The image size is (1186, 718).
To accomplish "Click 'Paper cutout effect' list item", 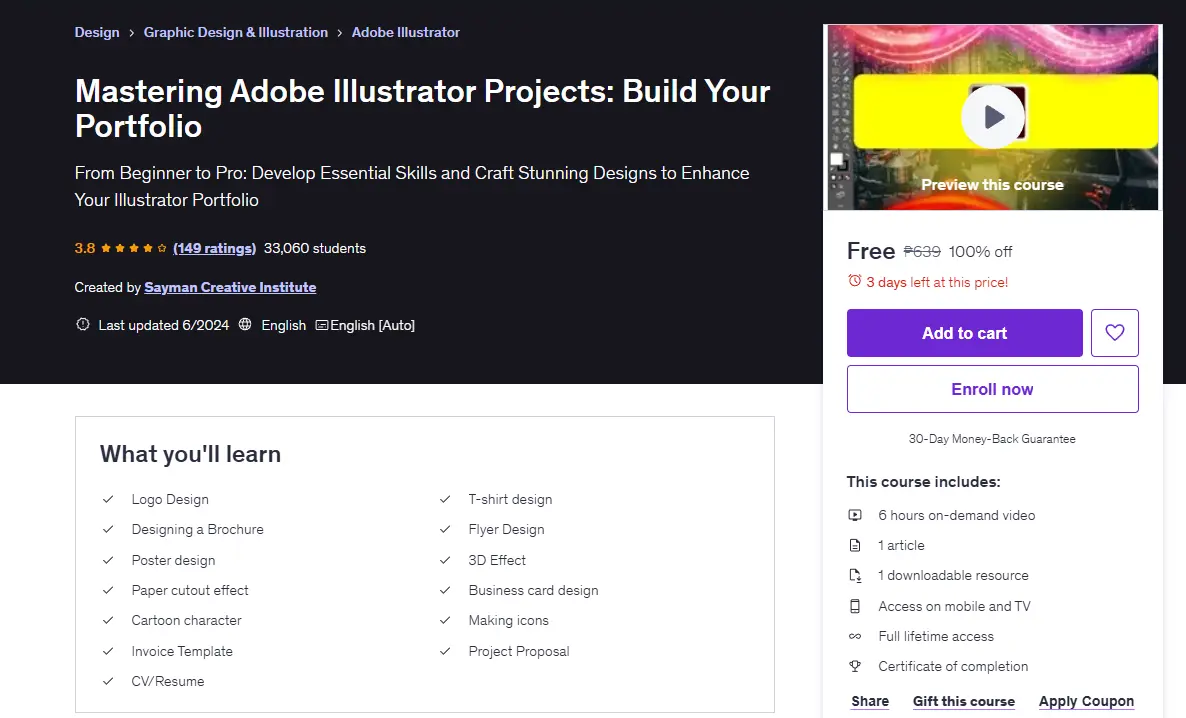I will point(190,590).
